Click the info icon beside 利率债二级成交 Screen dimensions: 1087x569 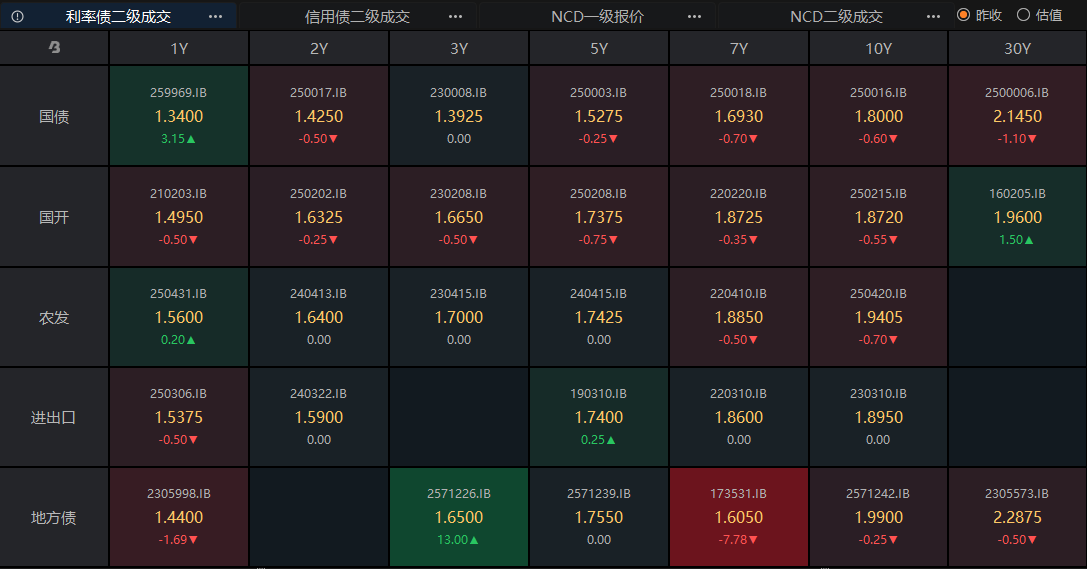[x=17, y=16]
